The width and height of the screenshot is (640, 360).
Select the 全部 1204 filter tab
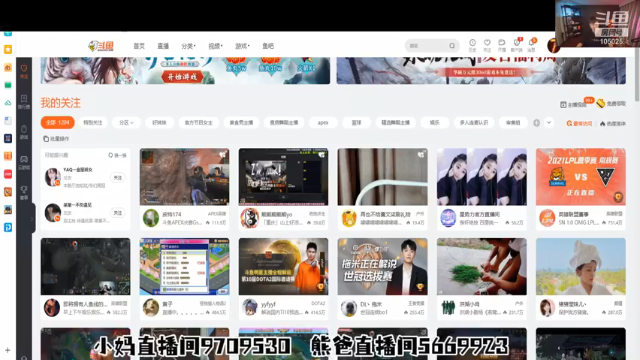[58, 122]
